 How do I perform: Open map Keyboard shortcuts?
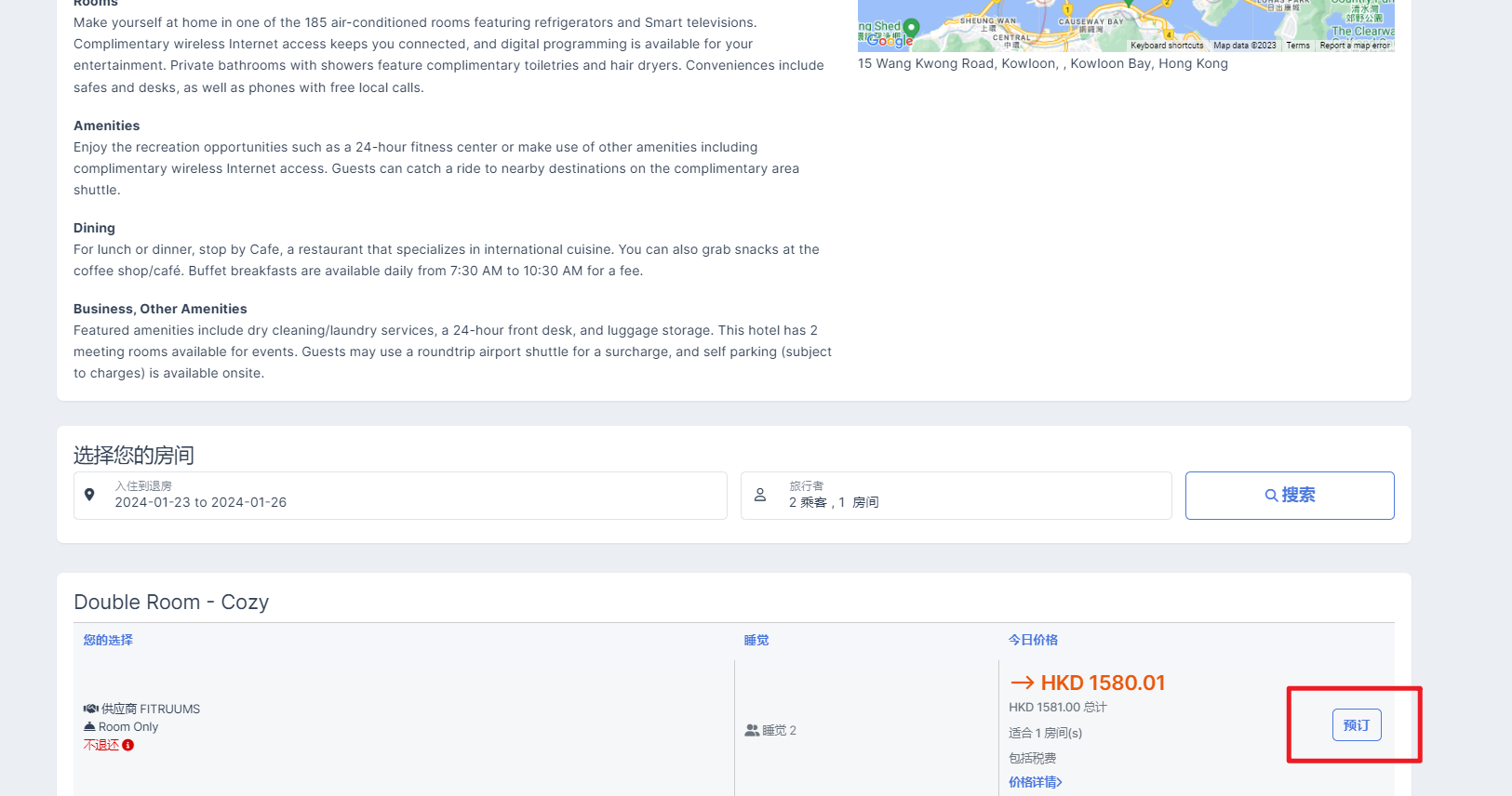[x=1166, y=46]
